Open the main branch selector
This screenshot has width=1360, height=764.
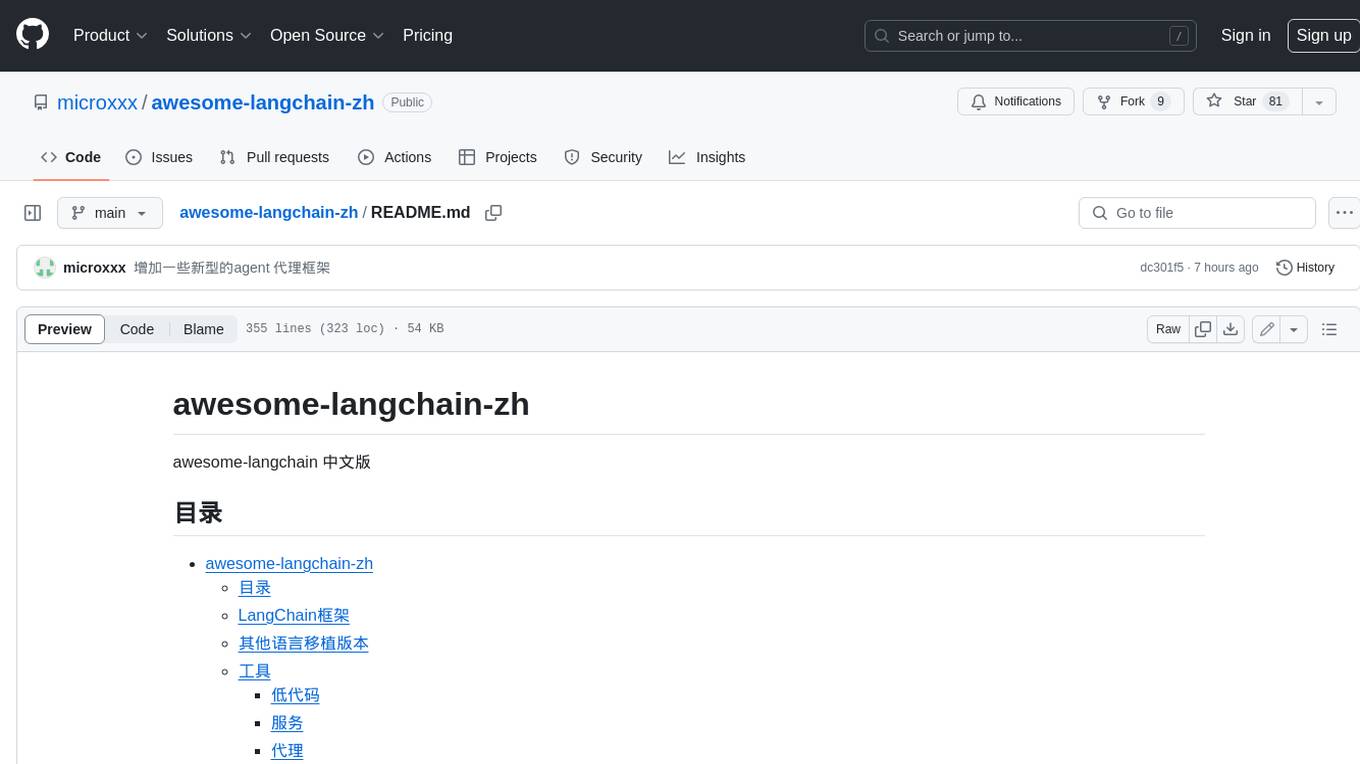tap(110, 213)
